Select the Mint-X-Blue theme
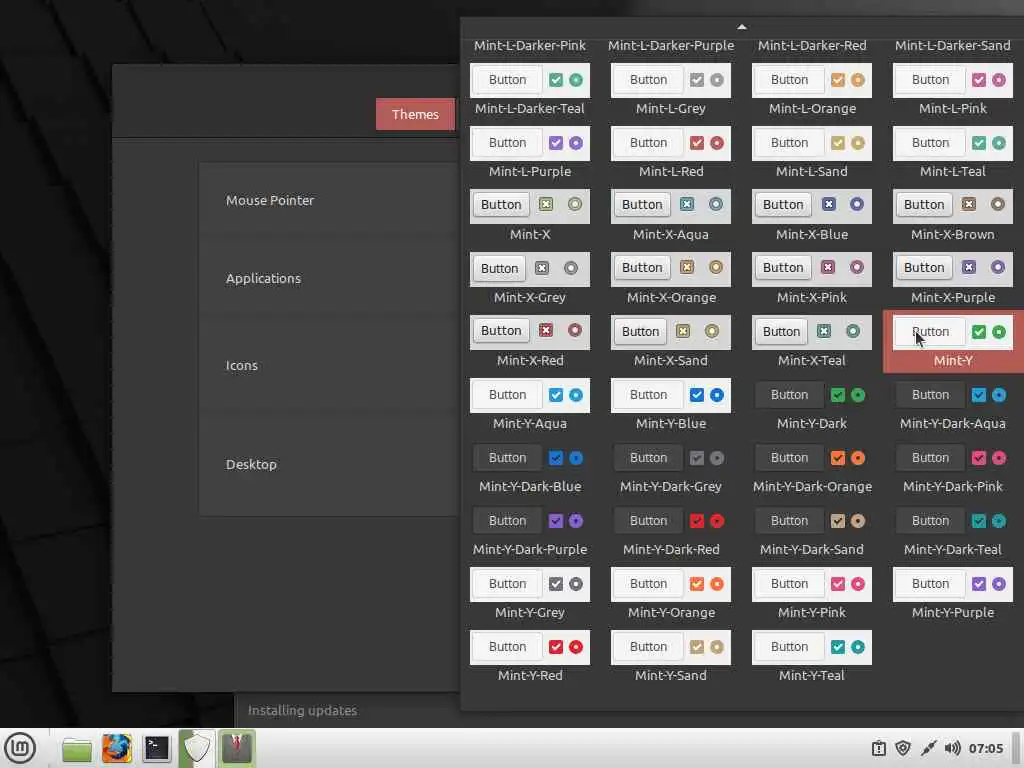The image size is (1024, 768). [x=812, y=216]
